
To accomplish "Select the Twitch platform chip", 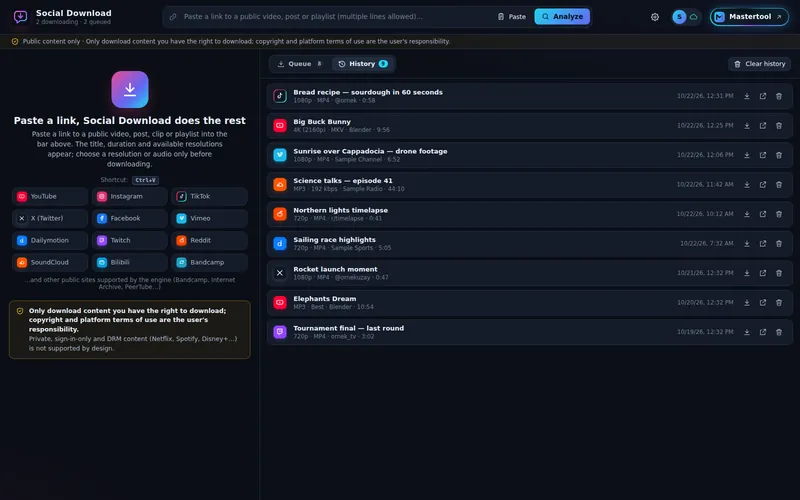I will point(130,240).
